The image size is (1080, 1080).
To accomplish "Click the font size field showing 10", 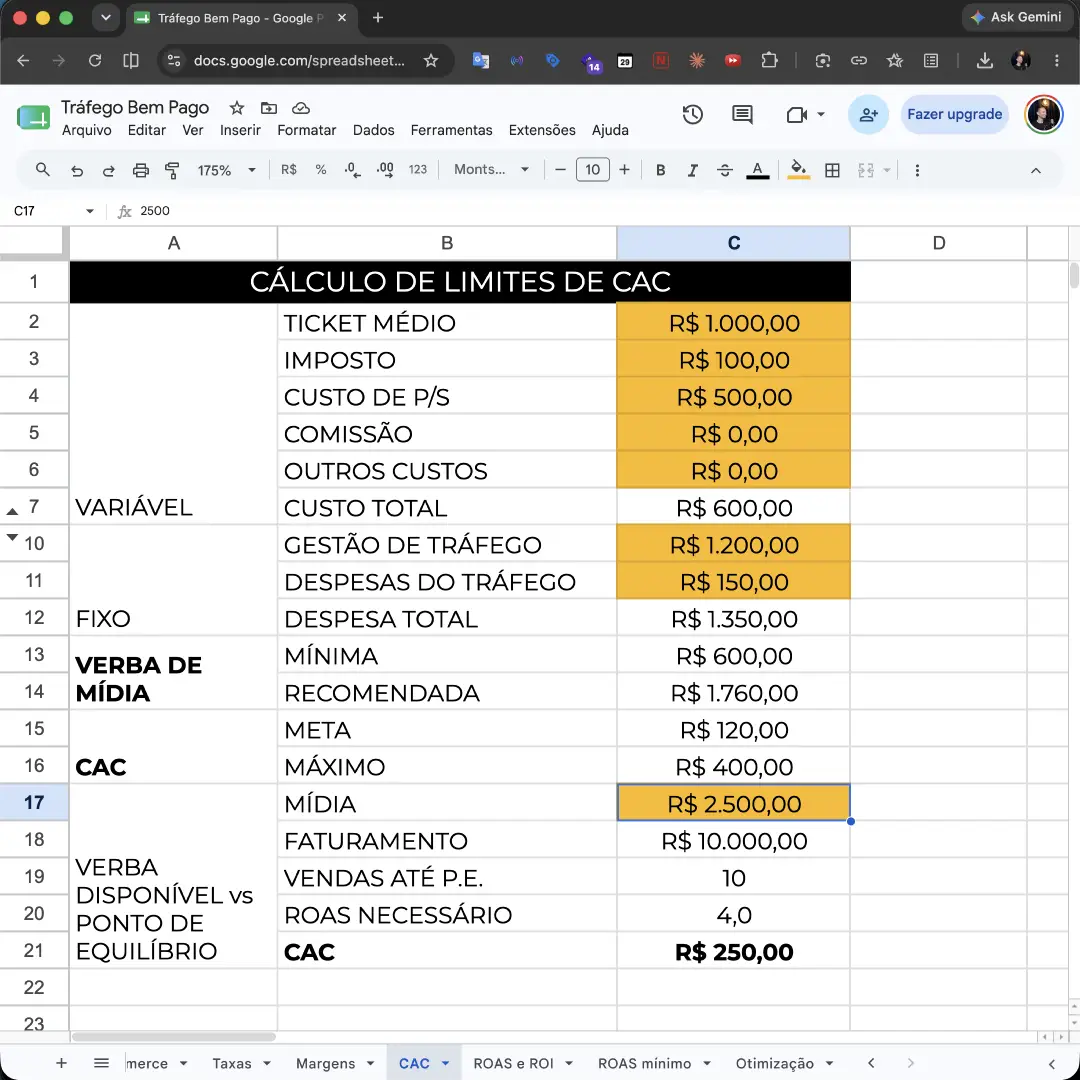I will coord(592,169).
